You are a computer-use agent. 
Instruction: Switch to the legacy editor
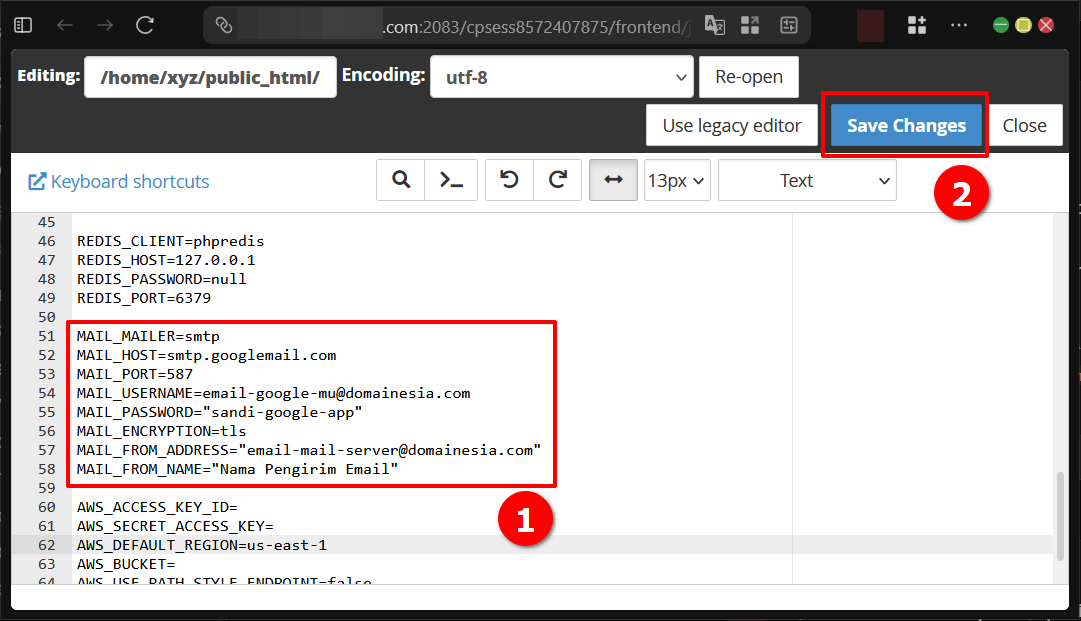(731, 125)
